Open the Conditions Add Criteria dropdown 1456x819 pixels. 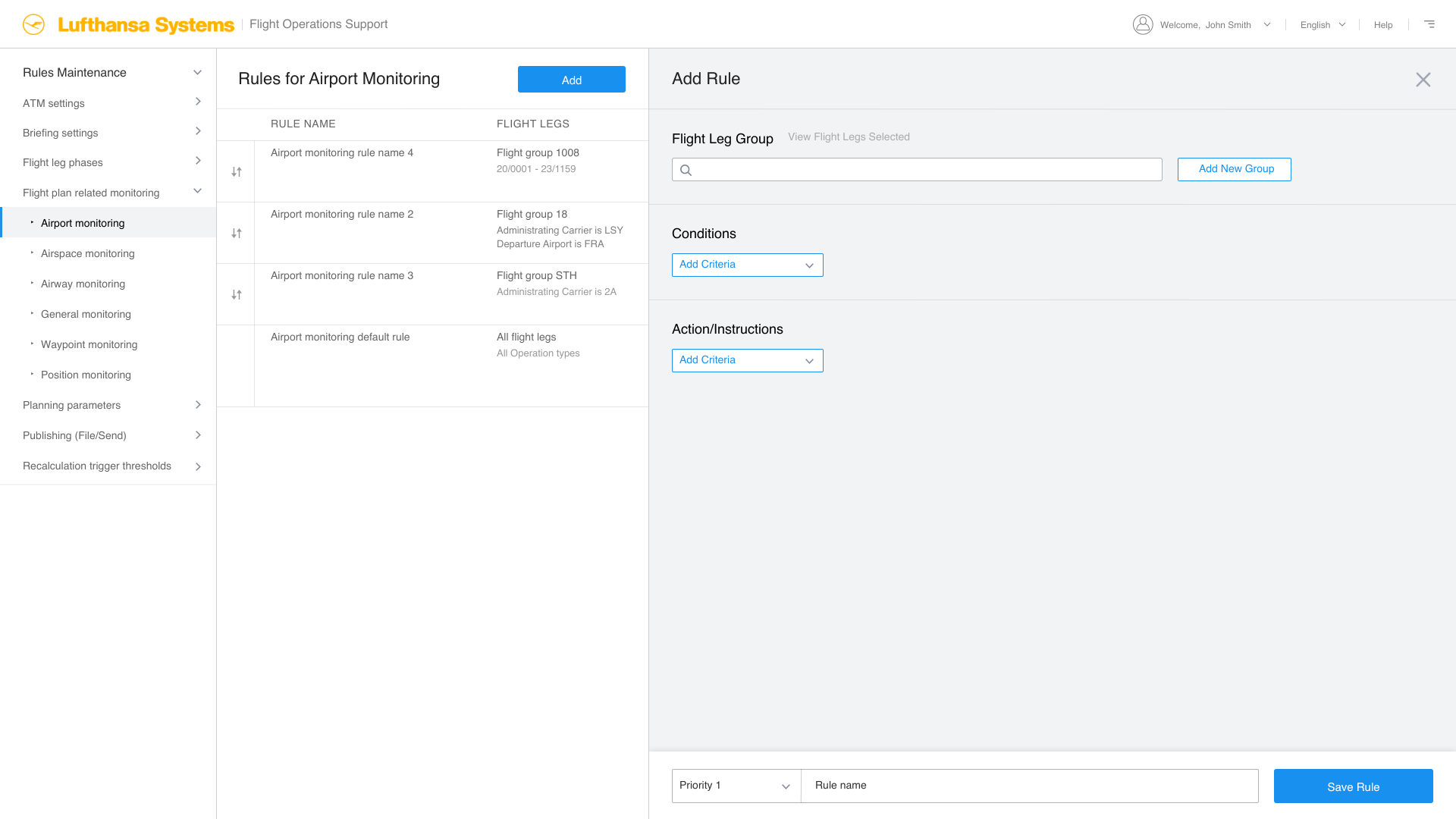[747, 265]
